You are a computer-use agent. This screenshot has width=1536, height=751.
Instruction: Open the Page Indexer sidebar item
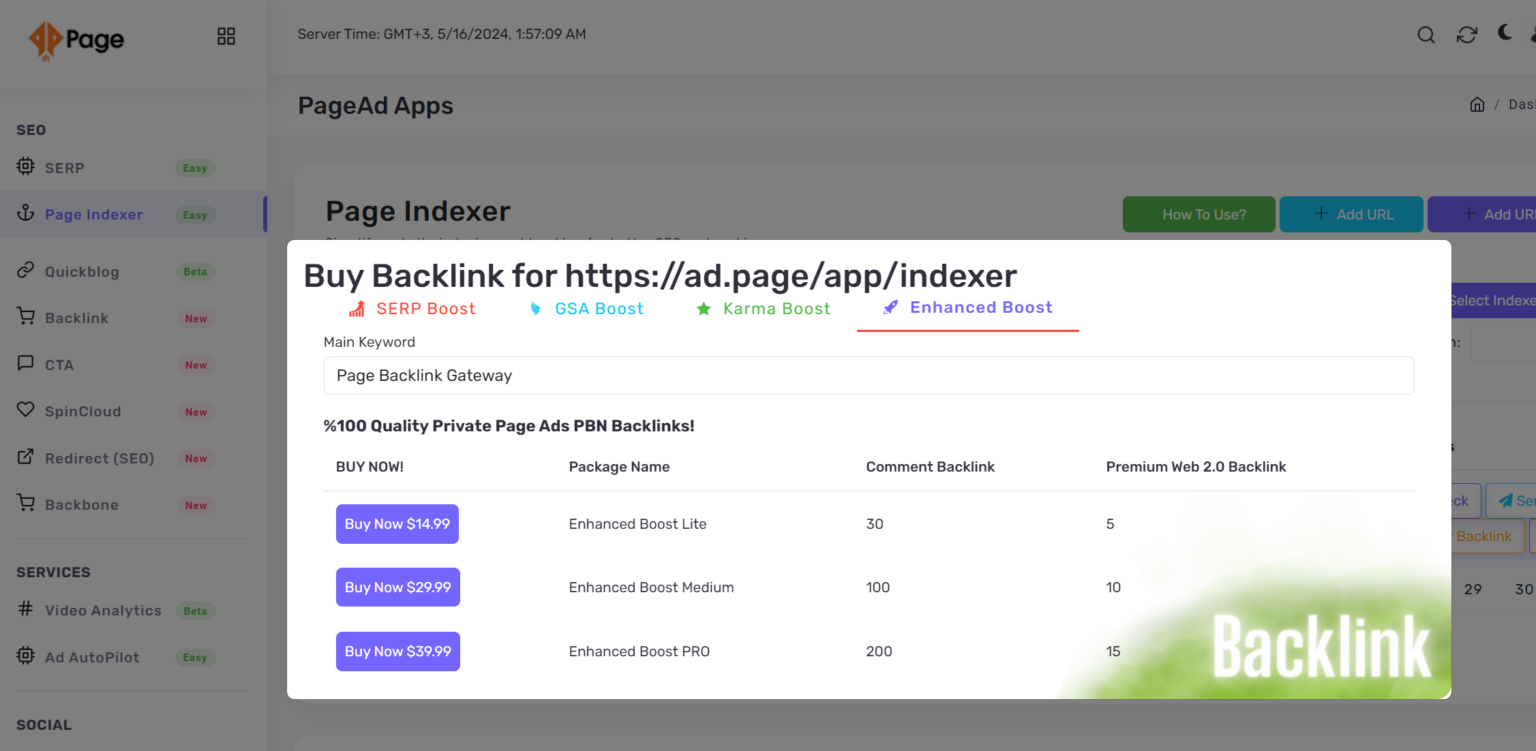[x=92, y=214]
